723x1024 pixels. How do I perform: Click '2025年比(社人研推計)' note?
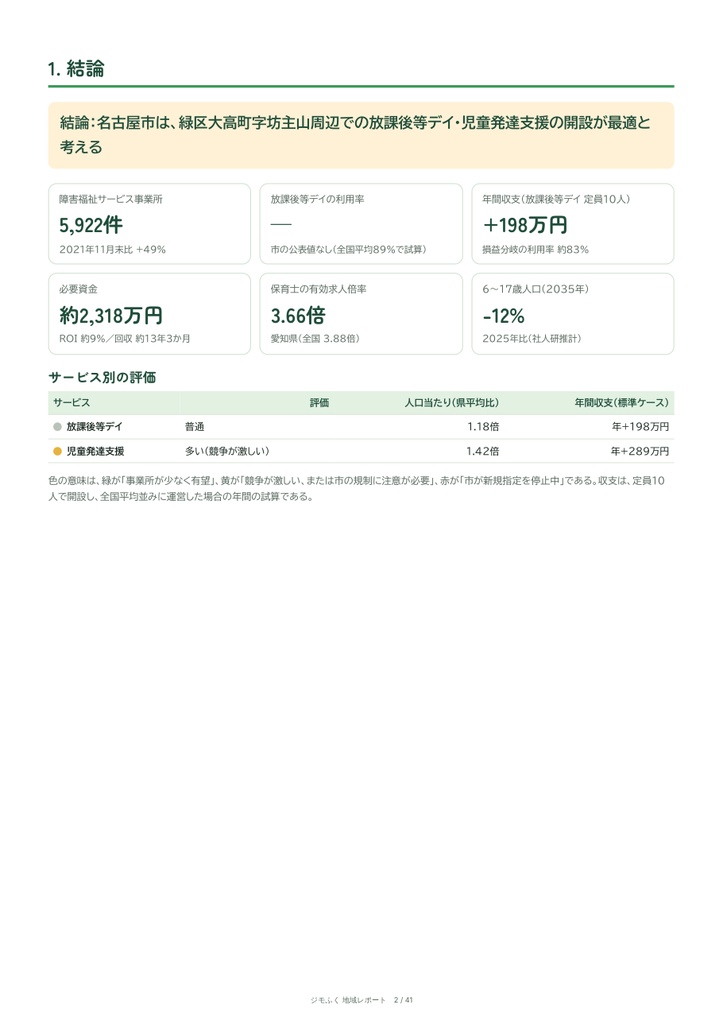tap(532, 339)
